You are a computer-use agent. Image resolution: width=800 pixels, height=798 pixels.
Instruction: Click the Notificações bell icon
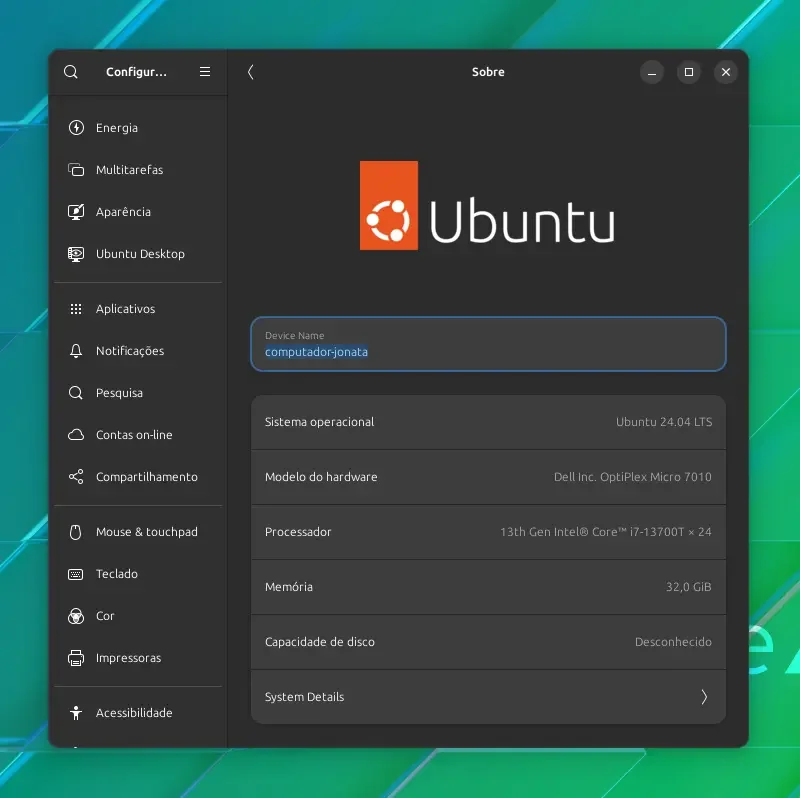click(76, 351)
